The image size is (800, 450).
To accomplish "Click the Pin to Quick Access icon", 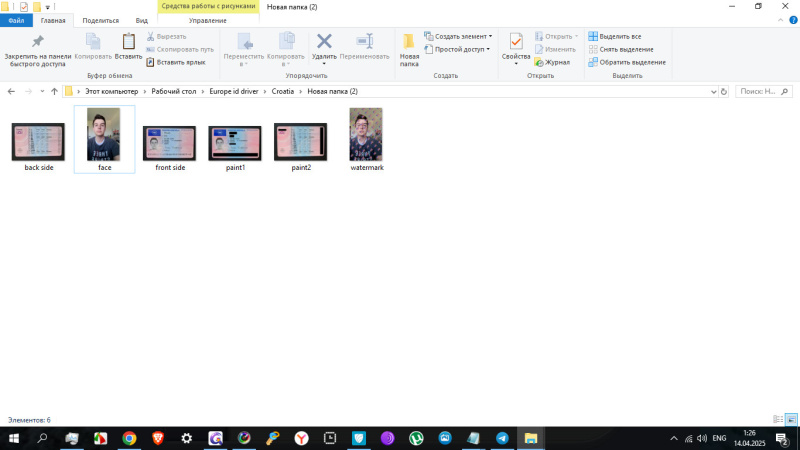I will coord(37,43).
